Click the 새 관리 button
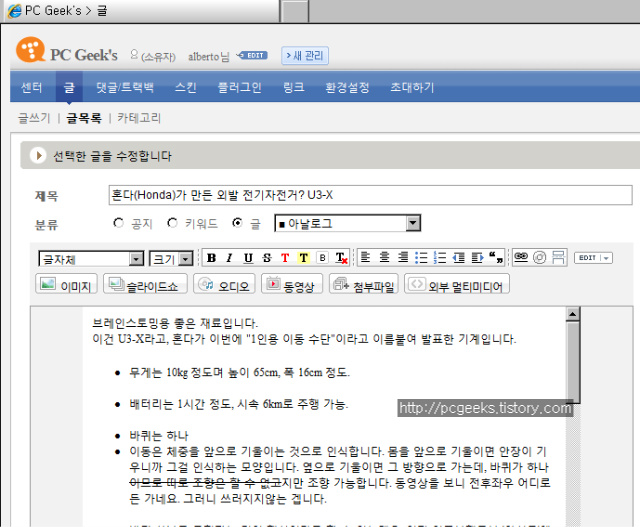The width and height of the screenshot is (640, 527). point(305,56)
